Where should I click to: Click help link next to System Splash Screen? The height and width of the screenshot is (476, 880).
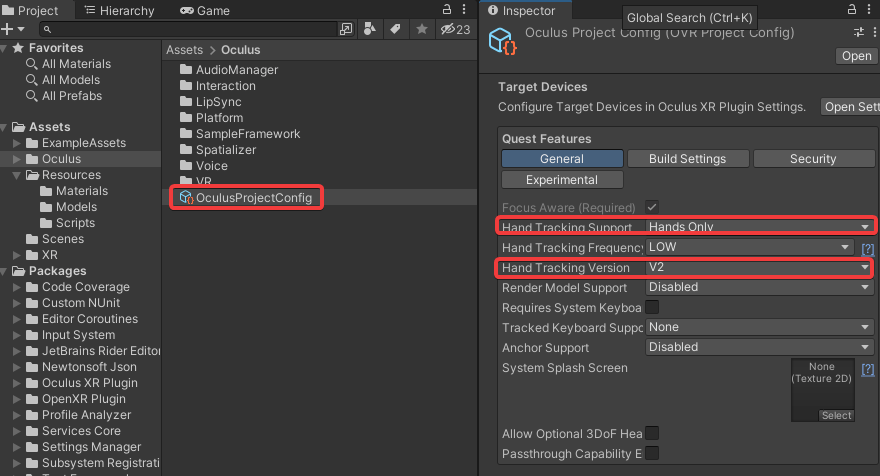868,369
